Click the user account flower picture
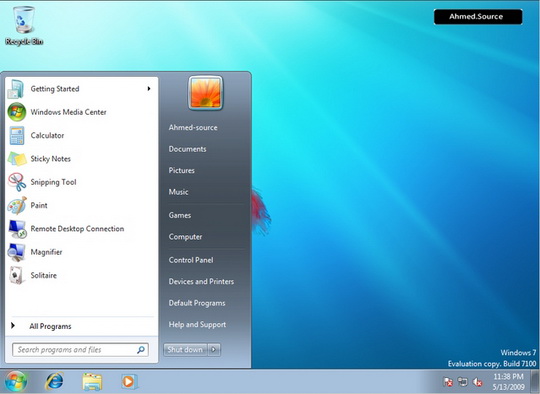This screenshot has height=394, width=540. click(x=206, y=93)
